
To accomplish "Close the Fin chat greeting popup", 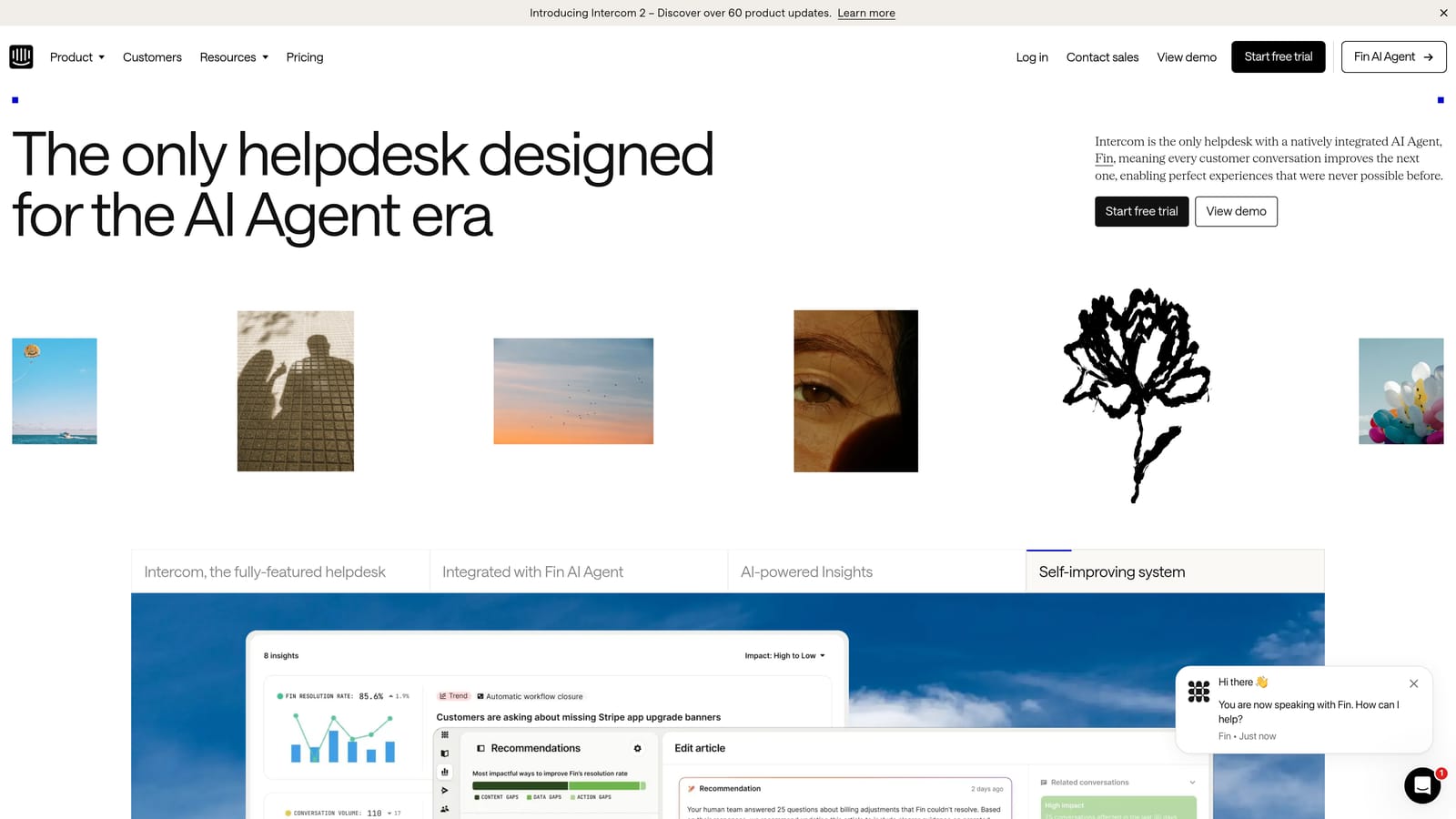I will 1413,683.
